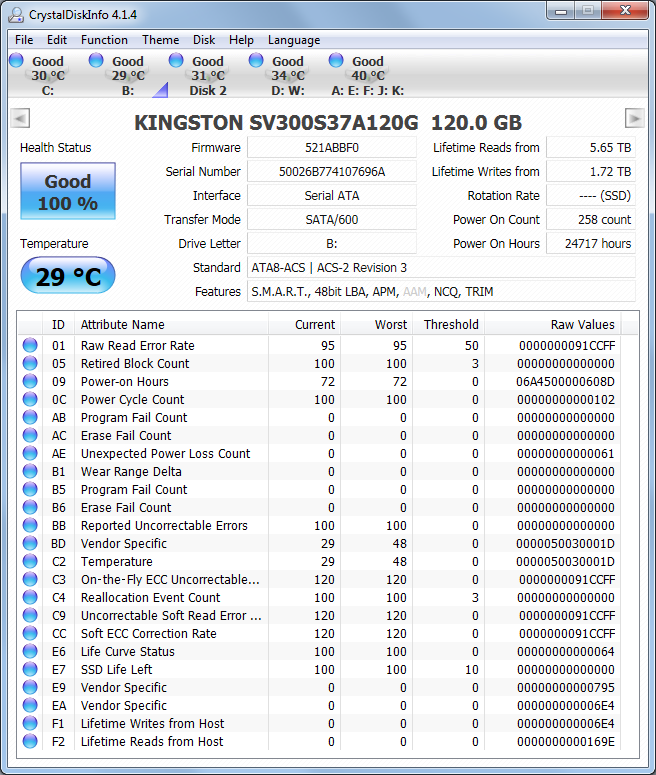This screenshot has width=656, height=775.
Task: Open the Disk menu
Action: 204,40
